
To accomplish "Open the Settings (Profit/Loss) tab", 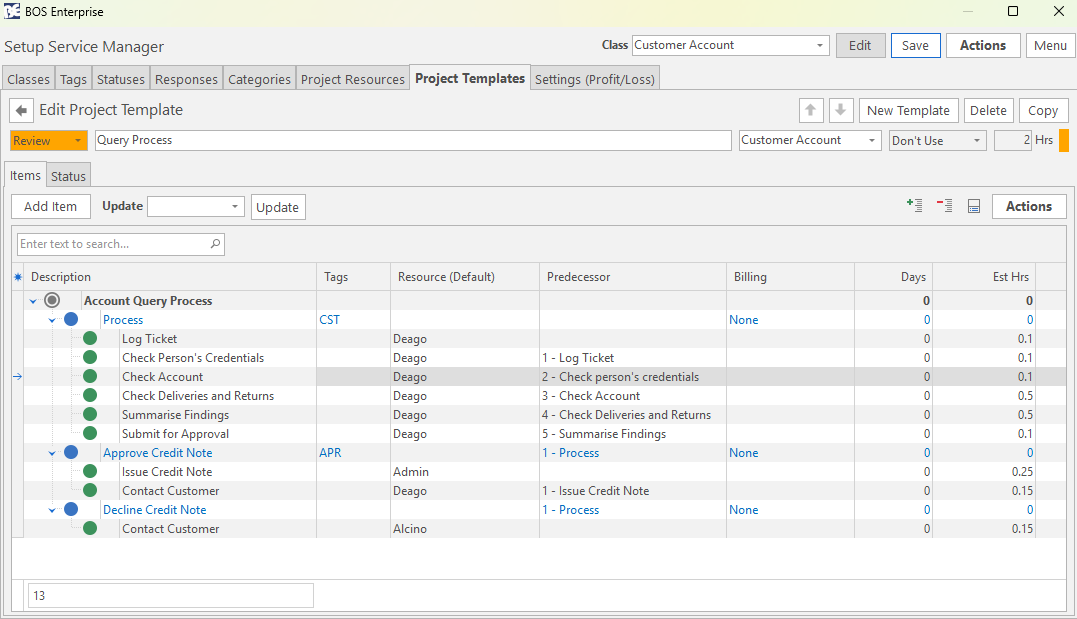I will click(x=595, y=79).
